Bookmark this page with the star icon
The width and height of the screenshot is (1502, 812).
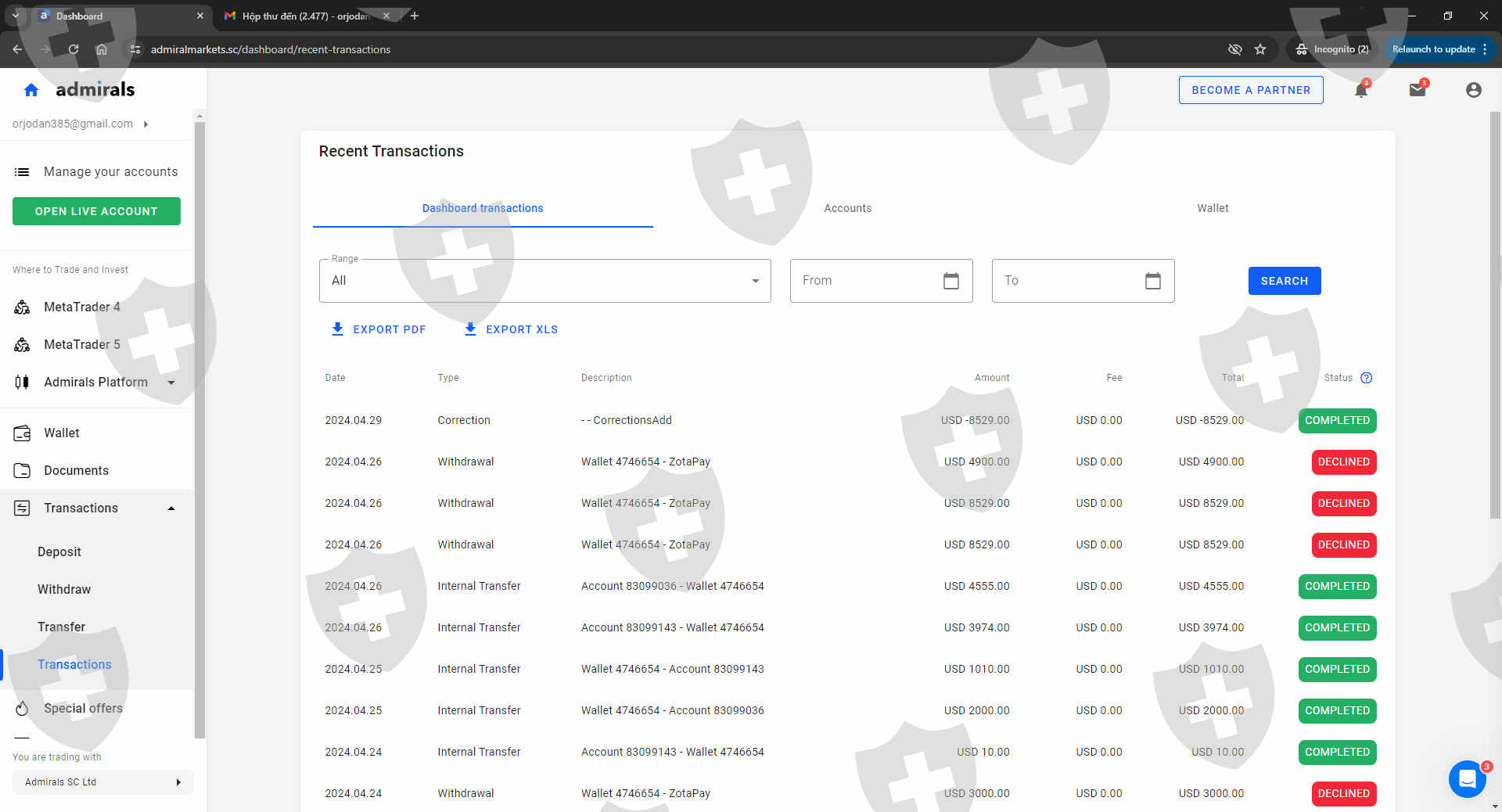1260,49
